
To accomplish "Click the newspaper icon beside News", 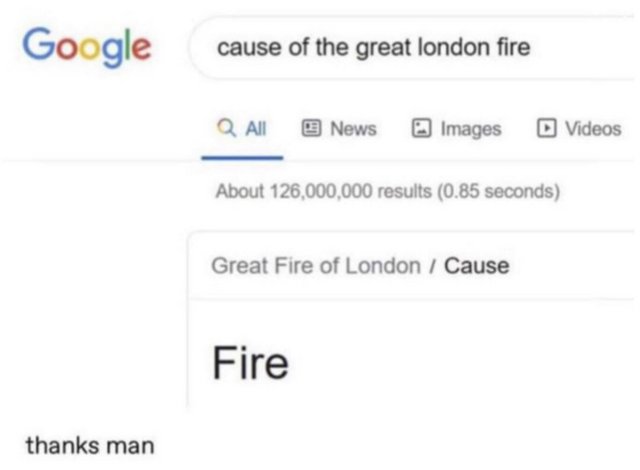I will point(311,129).
